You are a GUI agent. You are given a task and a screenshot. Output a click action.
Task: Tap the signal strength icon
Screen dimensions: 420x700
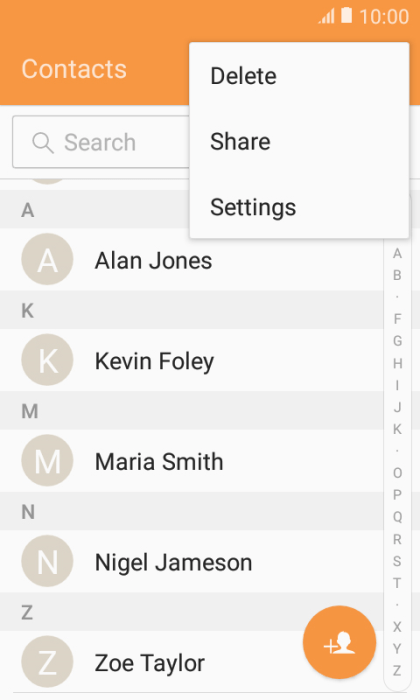point(326,17)
